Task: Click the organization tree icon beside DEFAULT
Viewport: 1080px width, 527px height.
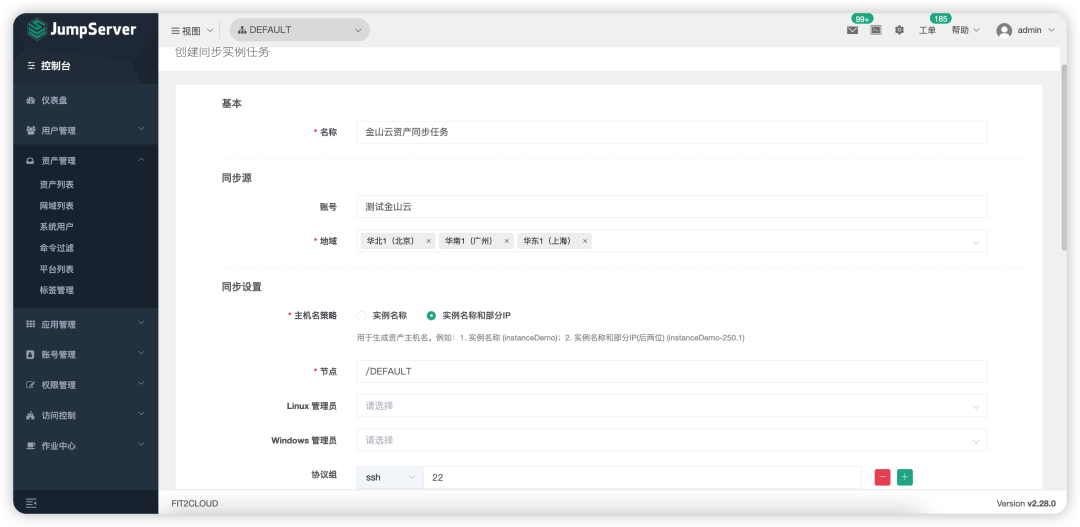Action: (242, 30)
